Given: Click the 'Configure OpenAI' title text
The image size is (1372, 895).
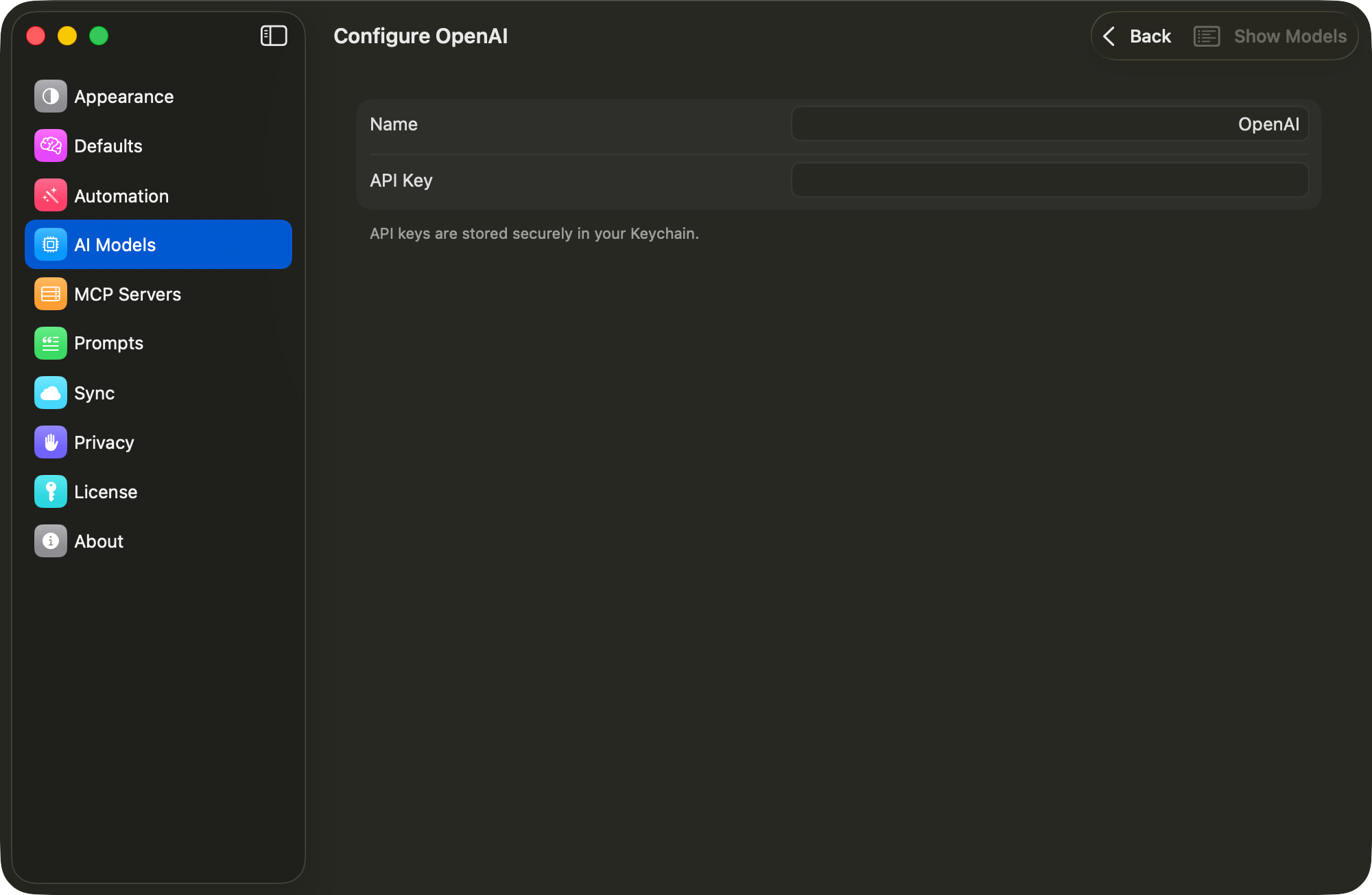Looking at the screenshot, I should (x=421, y=36).
